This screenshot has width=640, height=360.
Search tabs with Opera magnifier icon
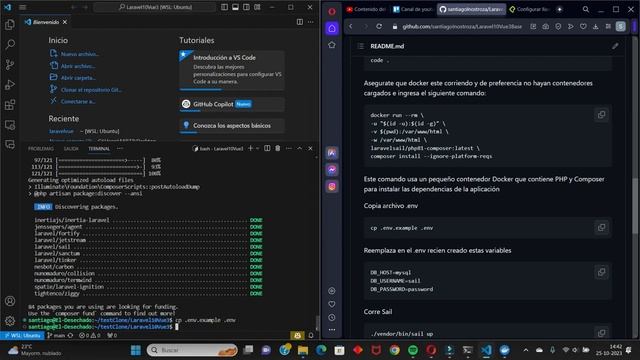tap(586, 9)
